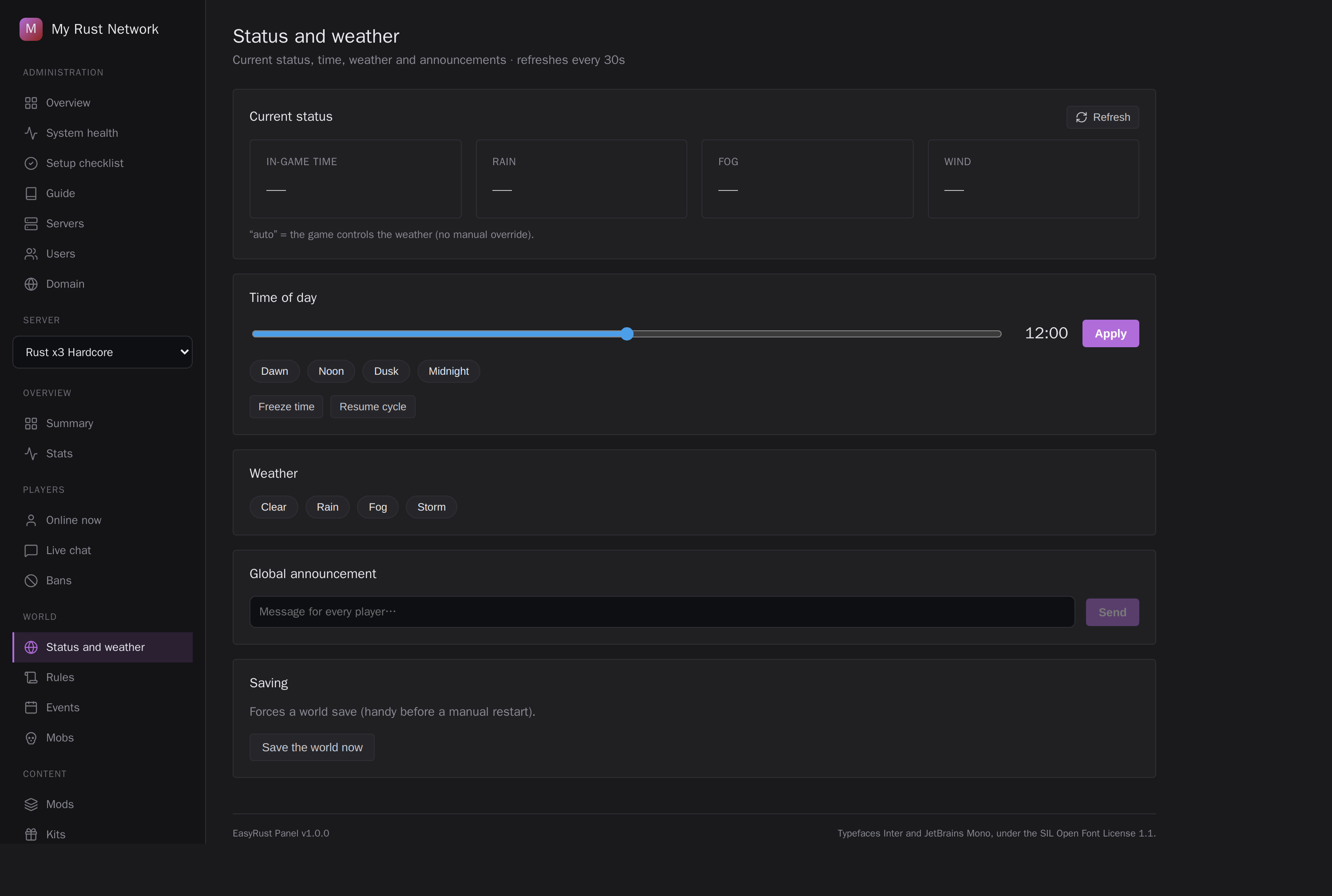Viewport: 1332px width, 896px height.
Task: Click the System health pulse icon
Action: [31, 133]
